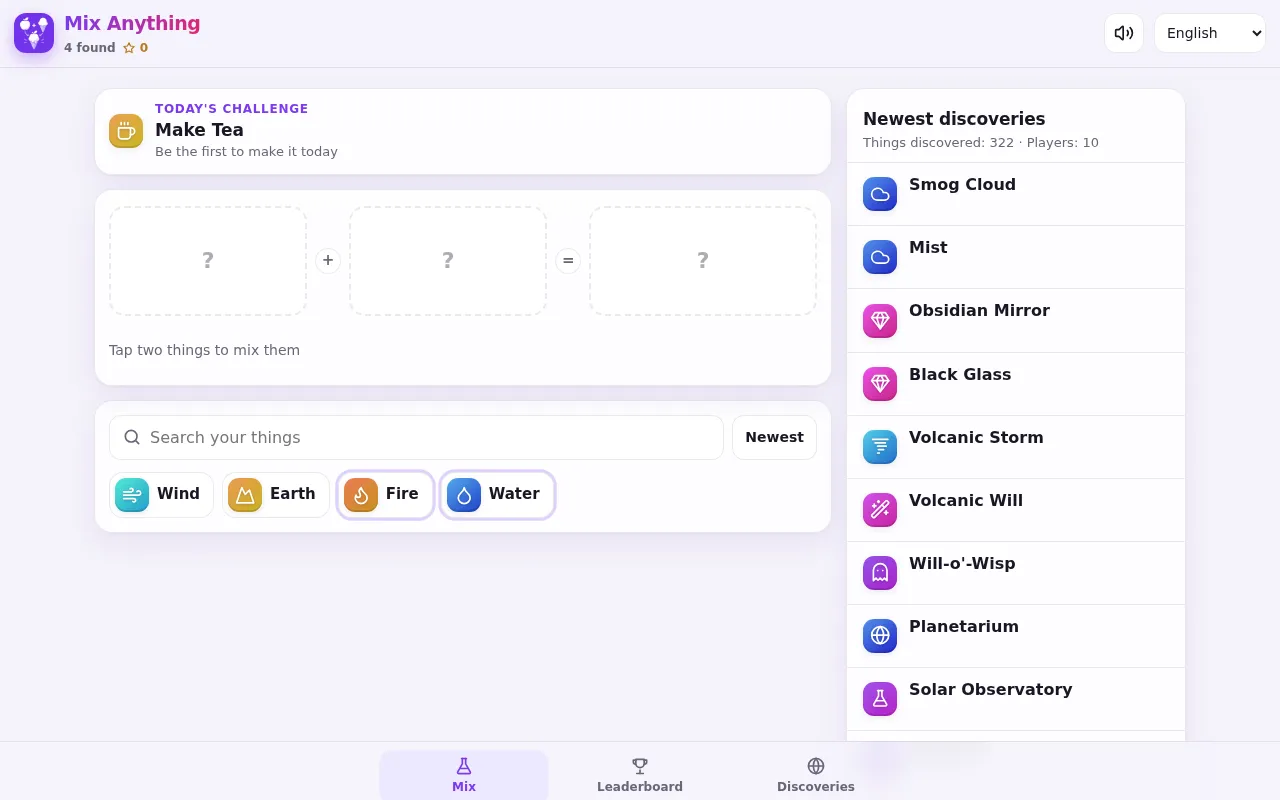Click the Black Glass gem icon
Screen dimensions: 1280x800
tap(880, 383)
